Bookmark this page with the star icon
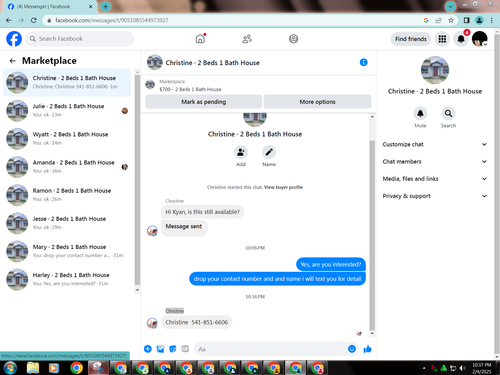 click(x=451, y=20)
